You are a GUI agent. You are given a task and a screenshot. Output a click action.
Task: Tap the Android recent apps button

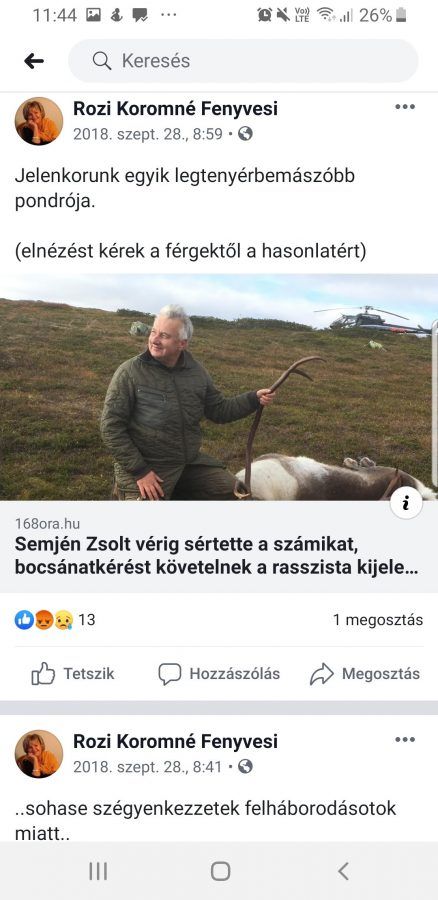(98, 871)
